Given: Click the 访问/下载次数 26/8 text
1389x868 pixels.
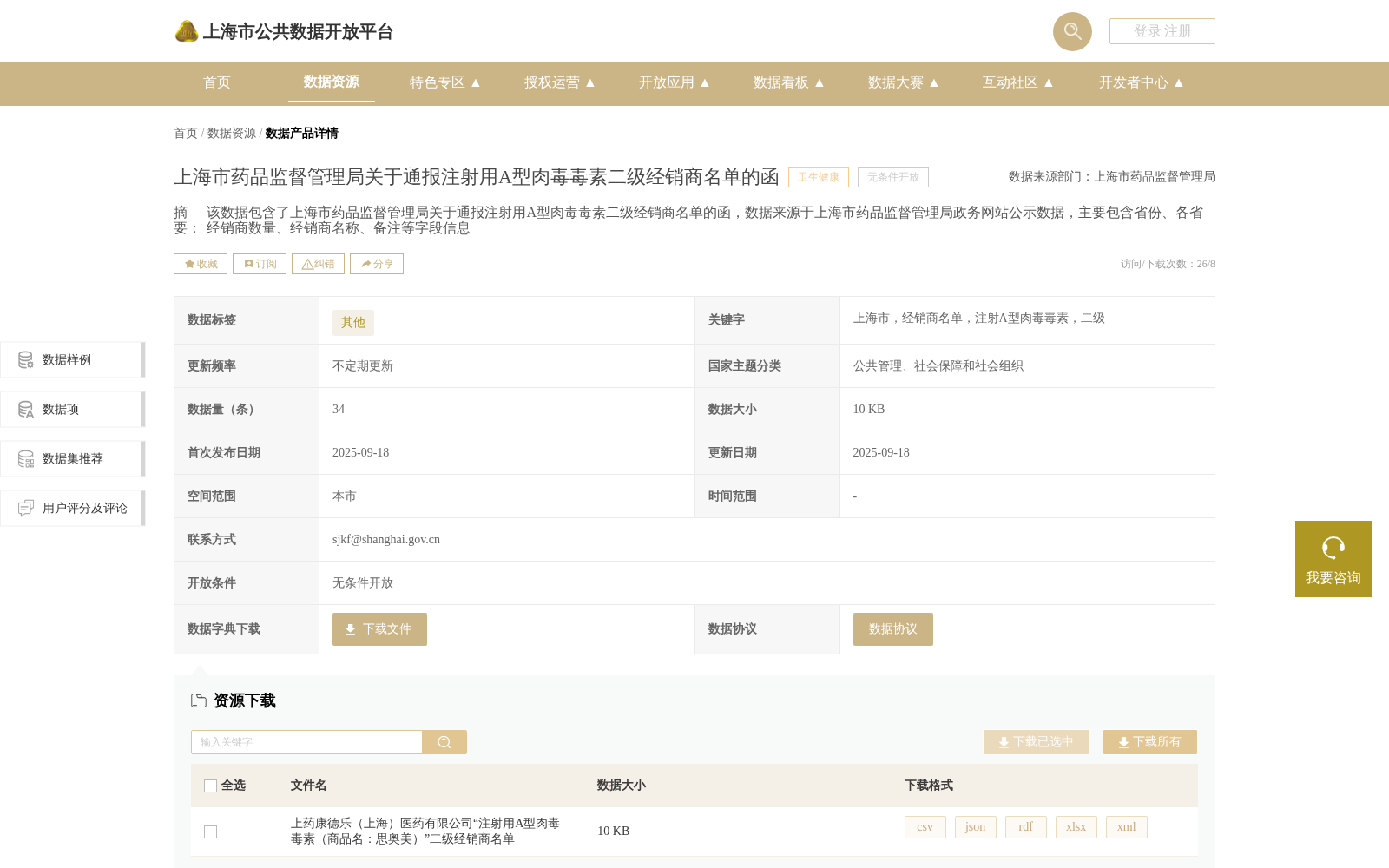Looking at the screenshot, I should click(1168, 264).
